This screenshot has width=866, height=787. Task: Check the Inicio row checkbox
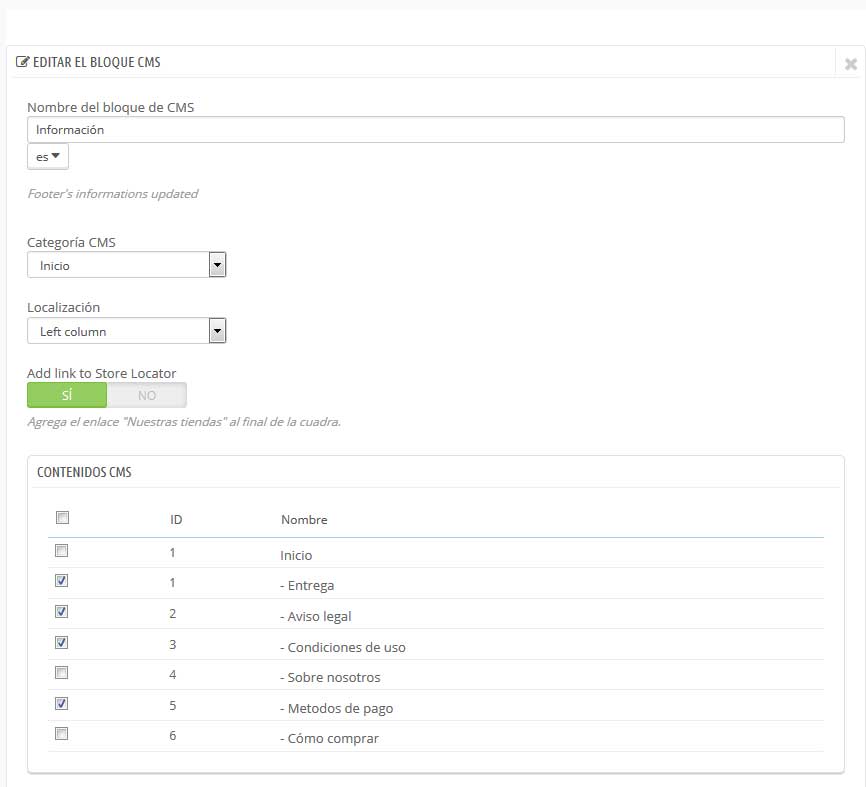coord(62,551)
